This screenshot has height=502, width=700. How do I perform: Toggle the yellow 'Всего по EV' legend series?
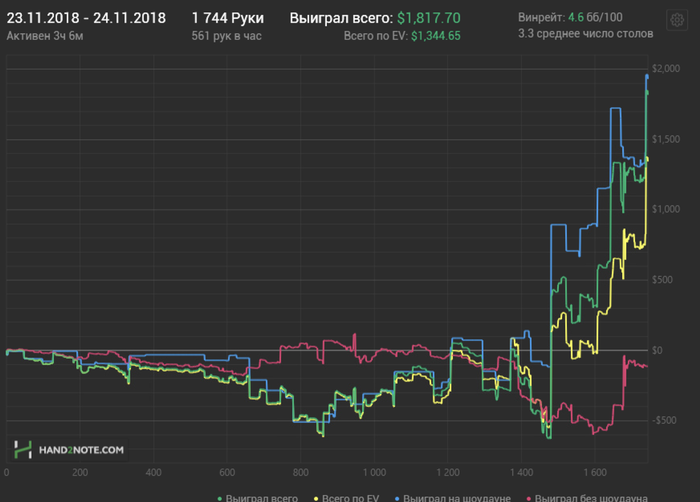point(346,498)
